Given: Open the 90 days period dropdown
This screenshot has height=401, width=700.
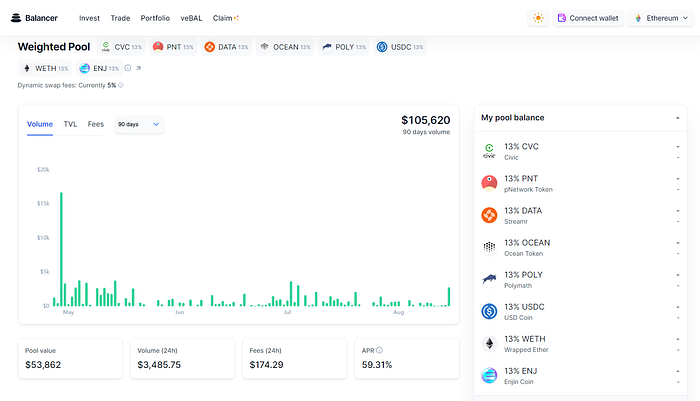Looking at the screenshot, I should click(x=138, y=124).
